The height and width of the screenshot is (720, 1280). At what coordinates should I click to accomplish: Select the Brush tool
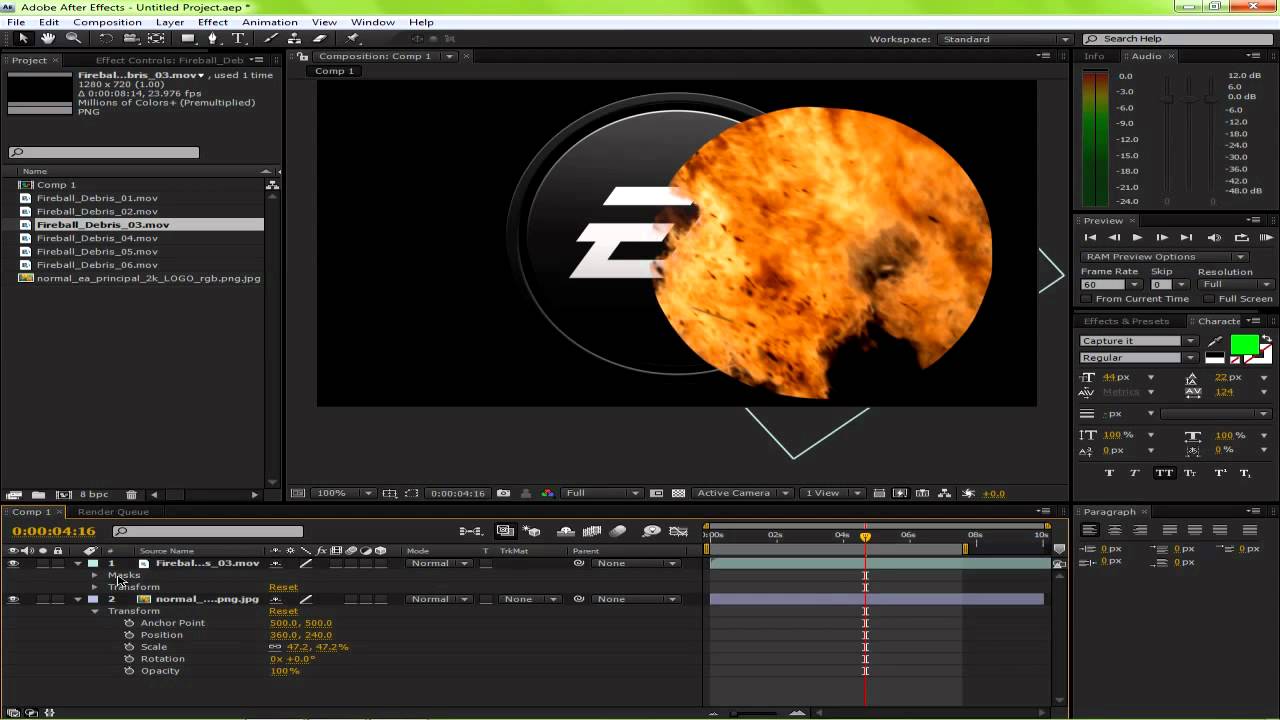pos(271,38)
